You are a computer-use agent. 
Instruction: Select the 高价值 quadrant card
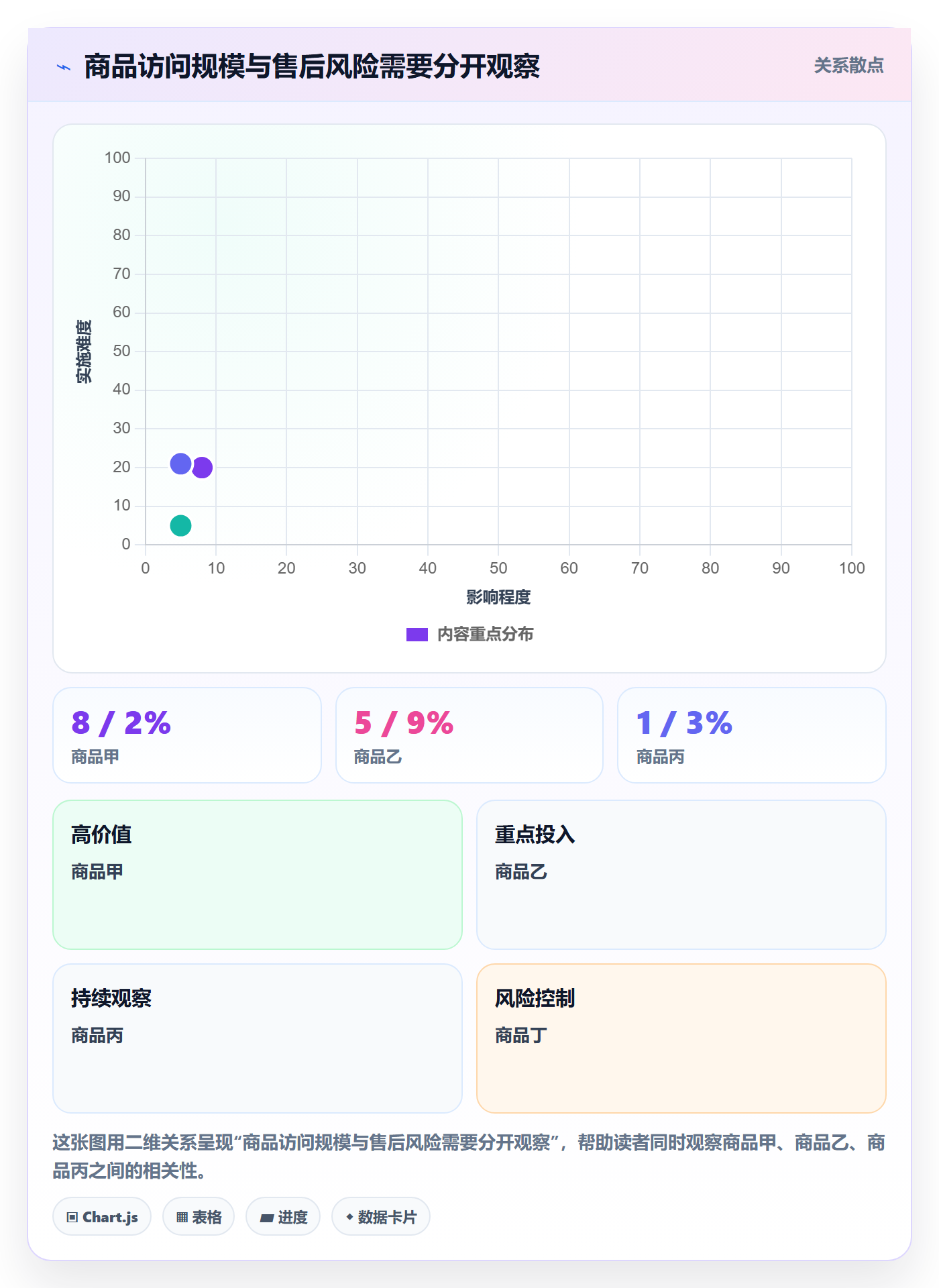[258, 875]
